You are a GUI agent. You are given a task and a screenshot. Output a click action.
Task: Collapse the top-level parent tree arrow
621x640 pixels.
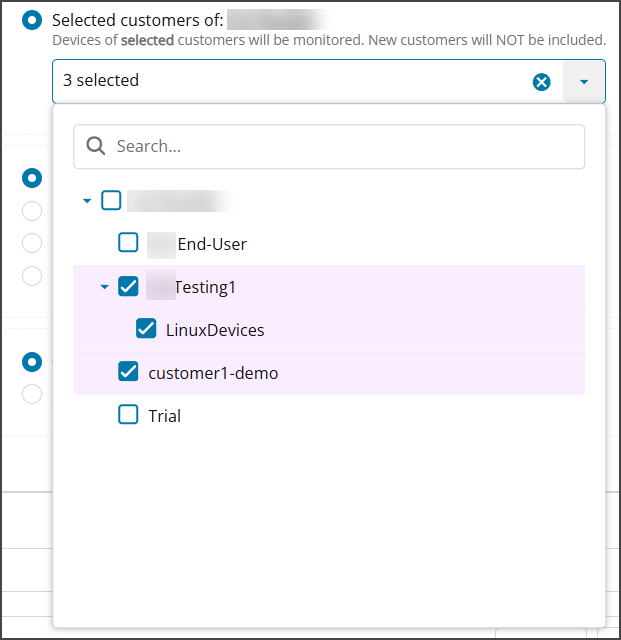(x=87, y=201)
